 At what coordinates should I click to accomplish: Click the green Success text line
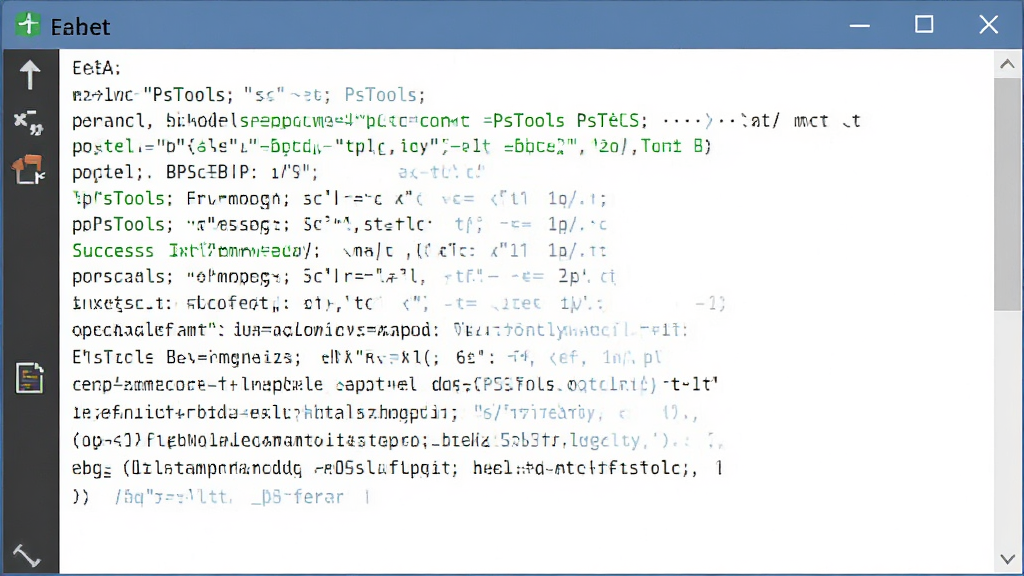[x=340, y=251]
